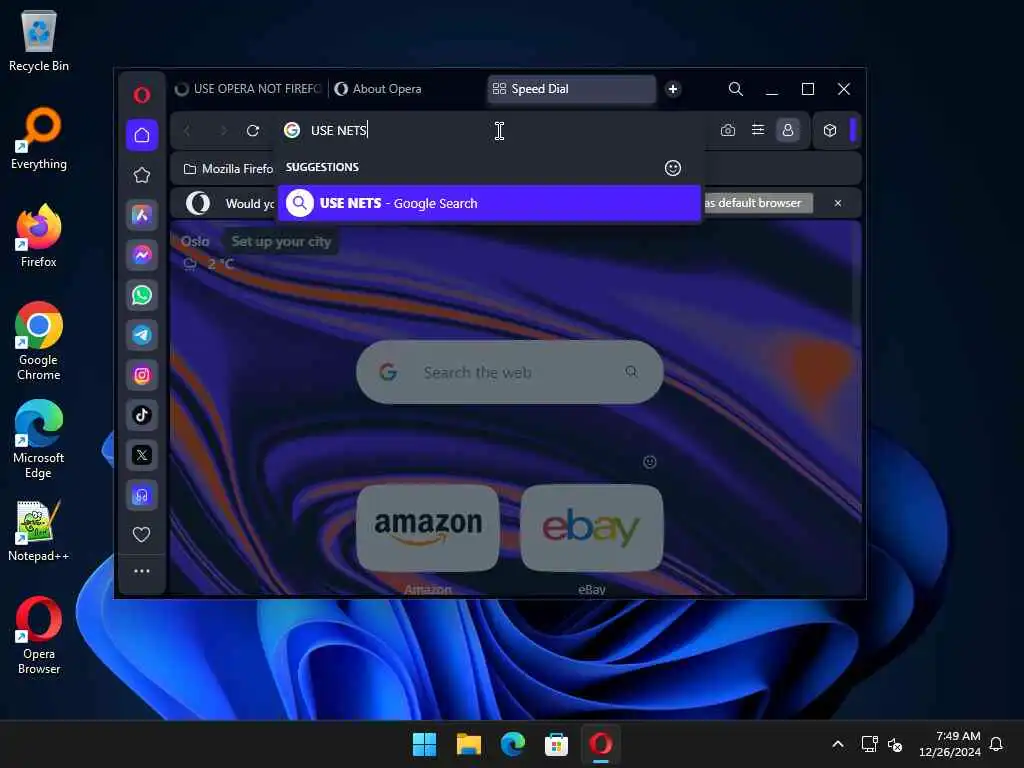
Task: Click the 'as default browser' button
Action: tap(756, 203)
